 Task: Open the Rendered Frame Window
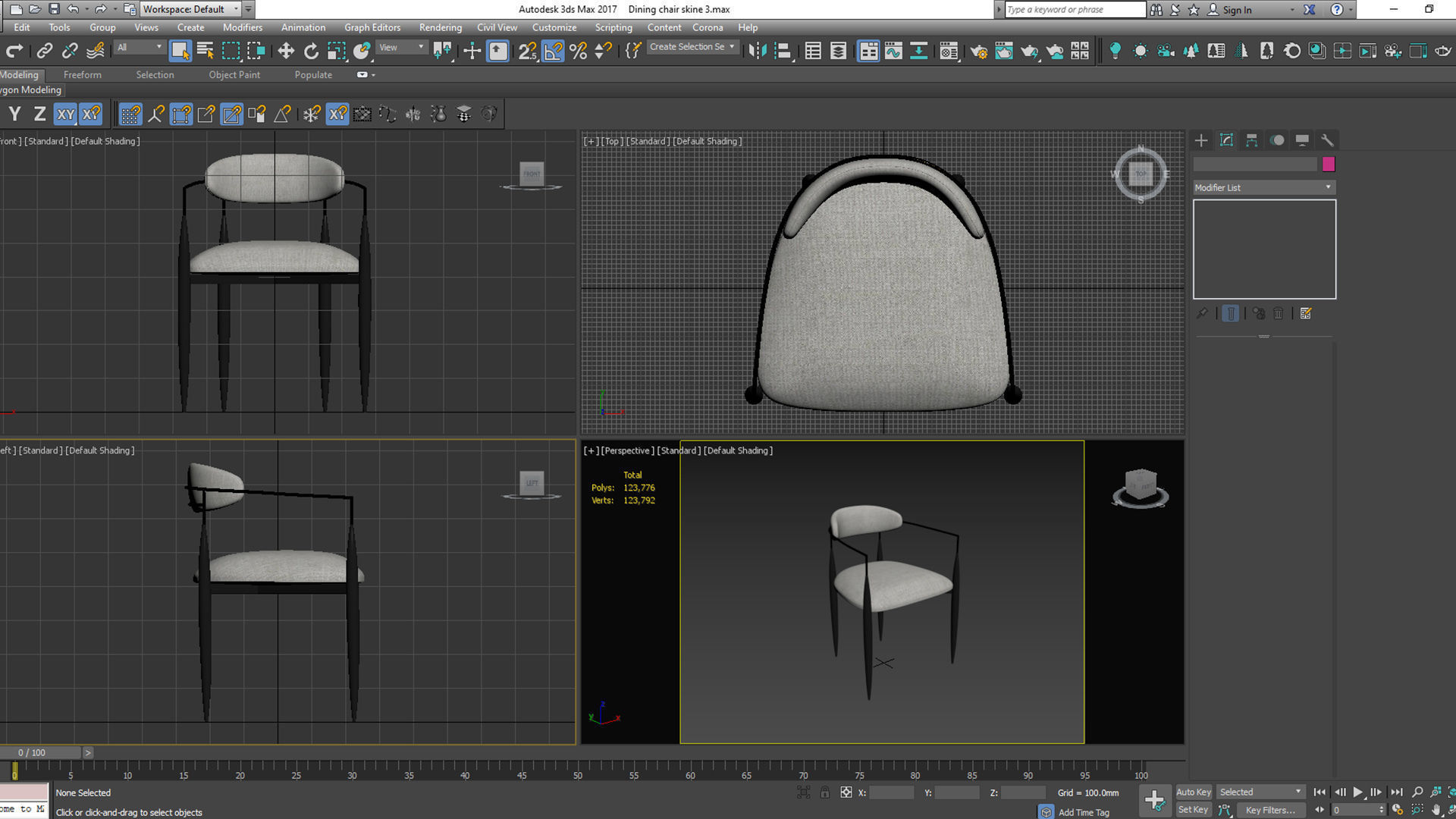1004,51
